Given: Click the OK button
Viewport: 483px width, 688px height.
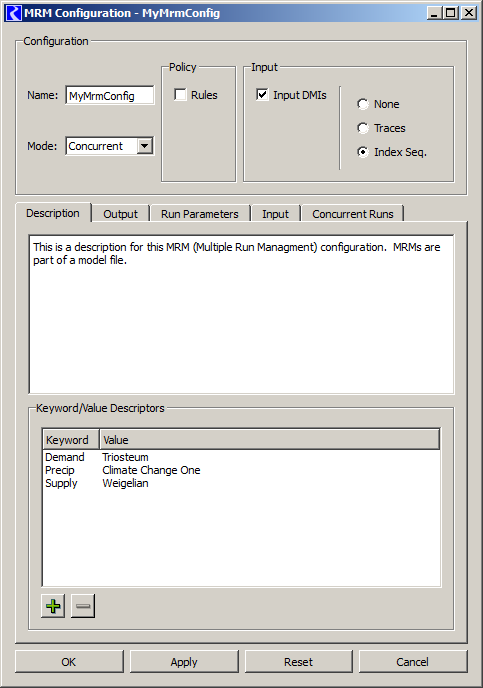Looking at the screenshot, I should tap(69, 662).
